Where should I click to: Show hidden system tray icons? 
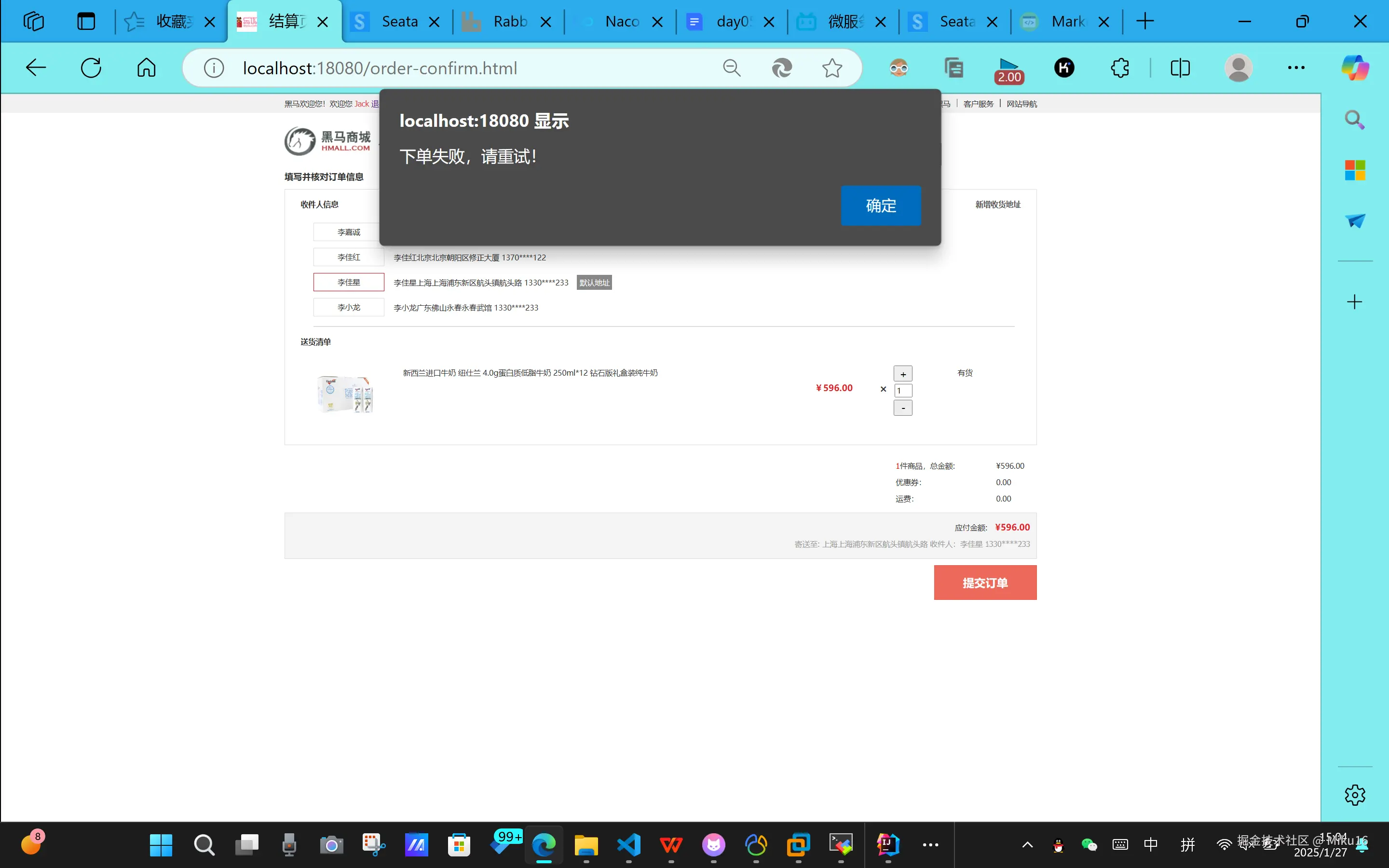coord(1027,844)
